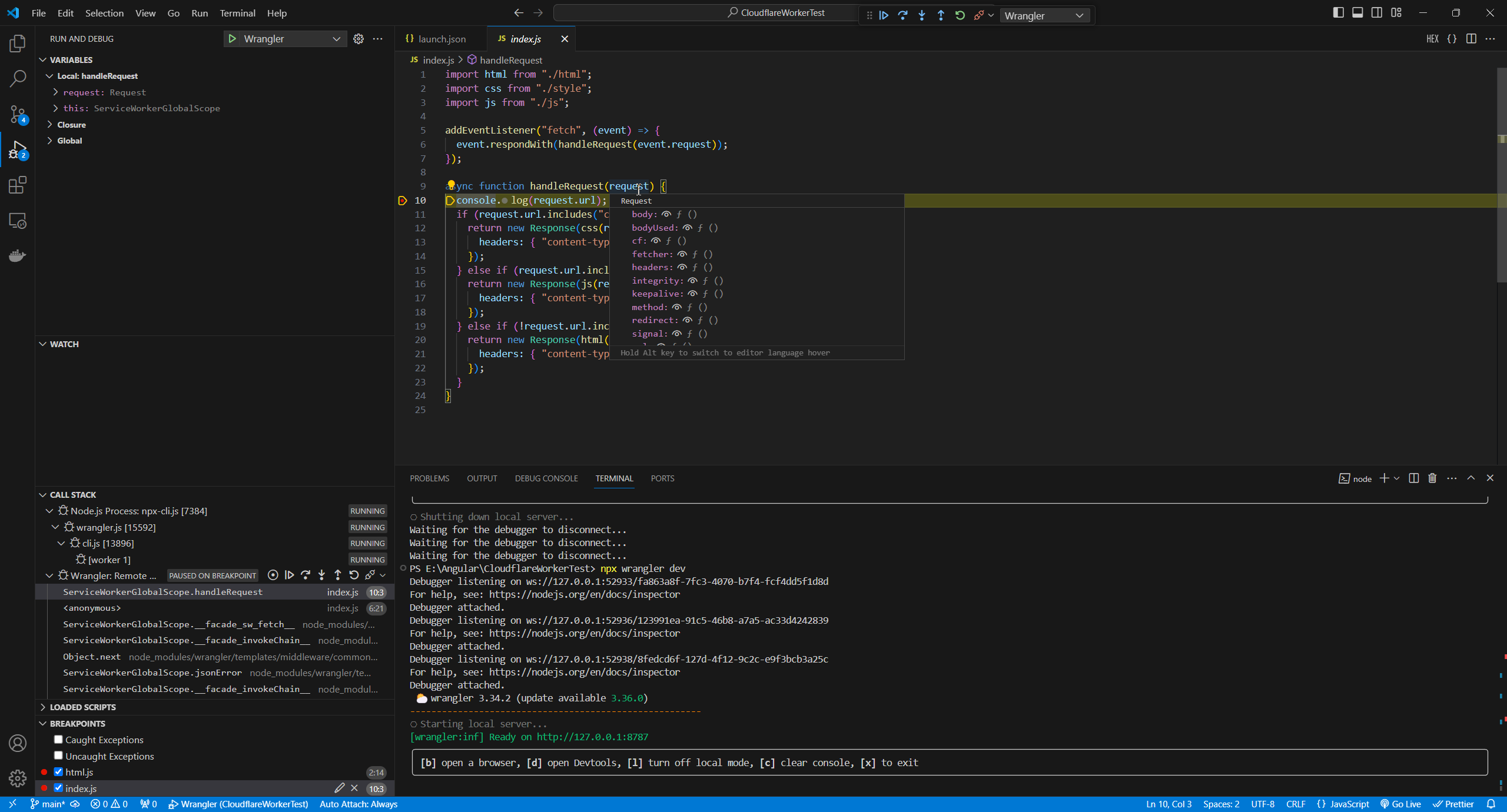Expand the Closure variables scope
Image resolution: width=1507 pixels, height=812 pixels.
point(71,125)
